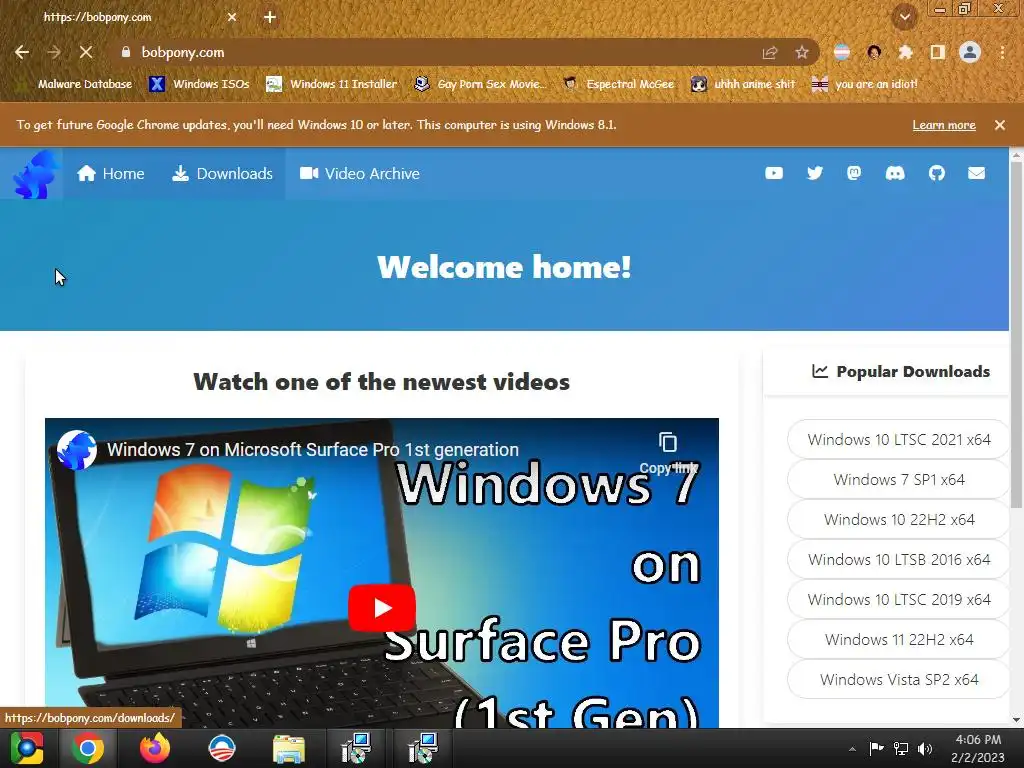Open the Mastodon social icon
Viewport: 1024px width, 768px height.
click(854, 173)
